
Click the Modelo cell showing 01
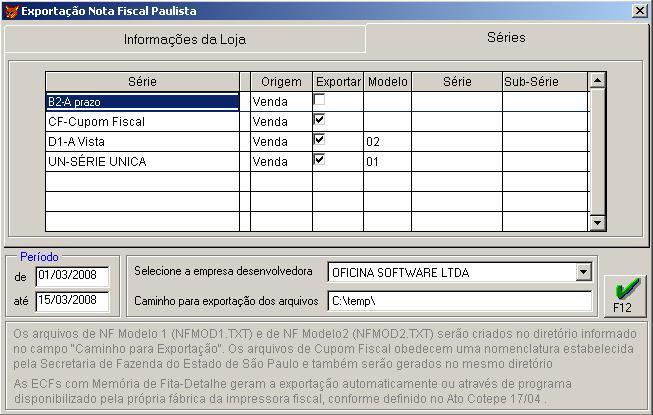[x=387, y=162]
